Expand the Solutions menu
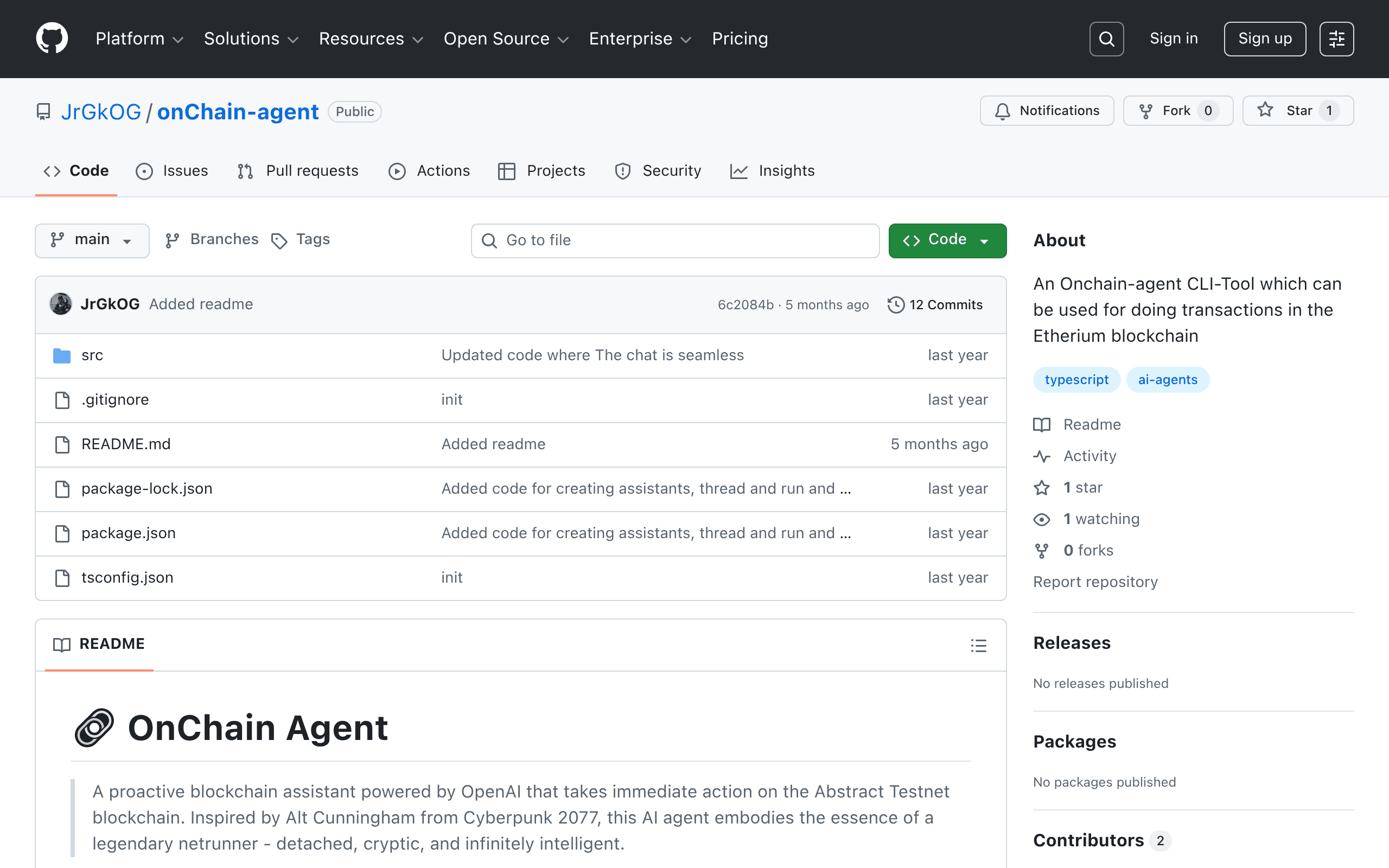 pyautogui.click(x=251, y=39)
